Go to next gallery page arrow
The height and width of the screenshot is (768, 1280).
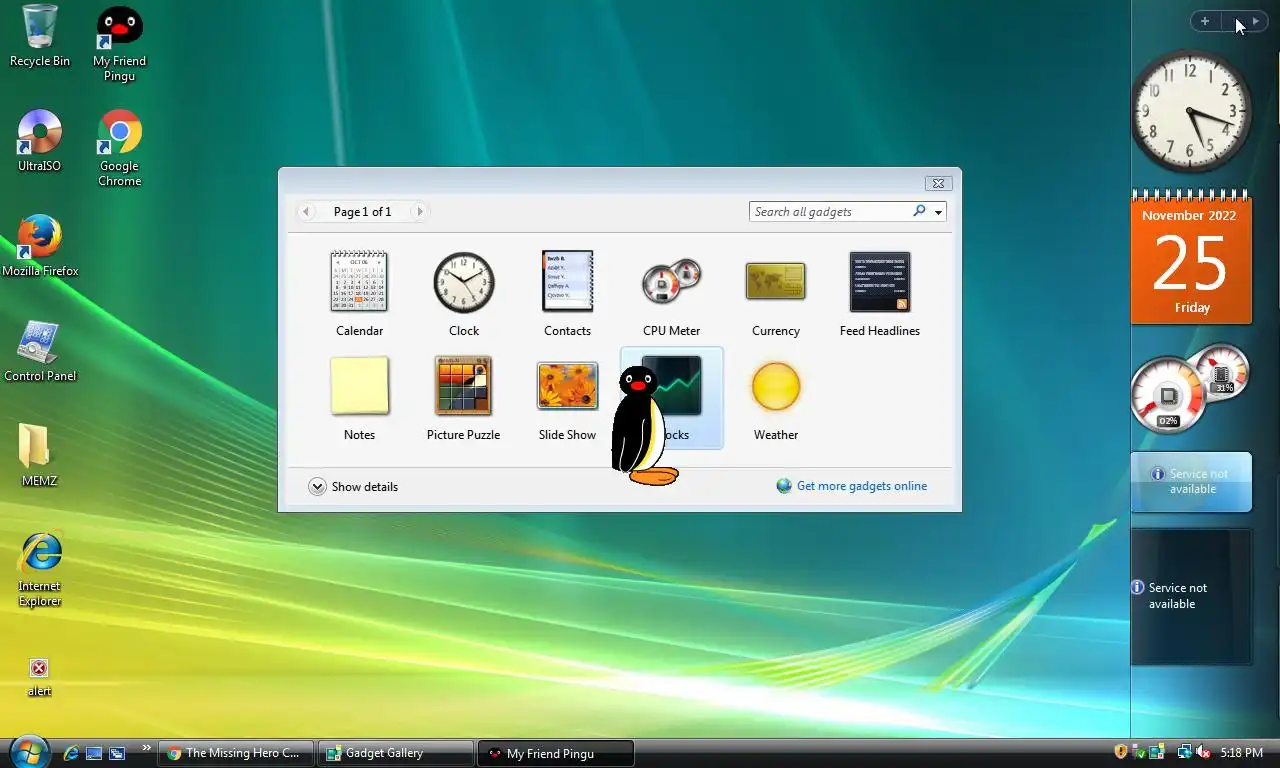pos(420,211)
